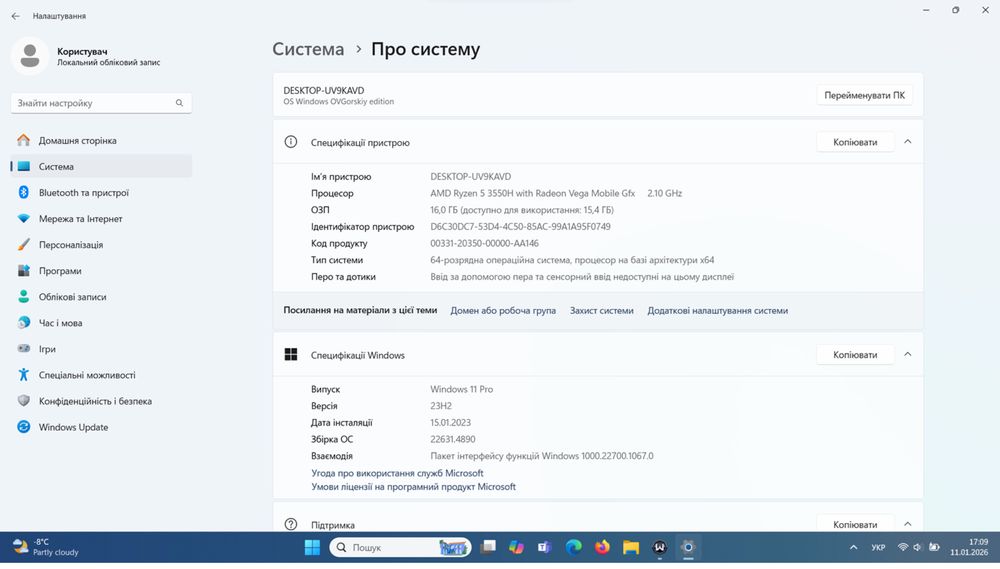
Task: Open Захист системи link
Action: [601, 311]
